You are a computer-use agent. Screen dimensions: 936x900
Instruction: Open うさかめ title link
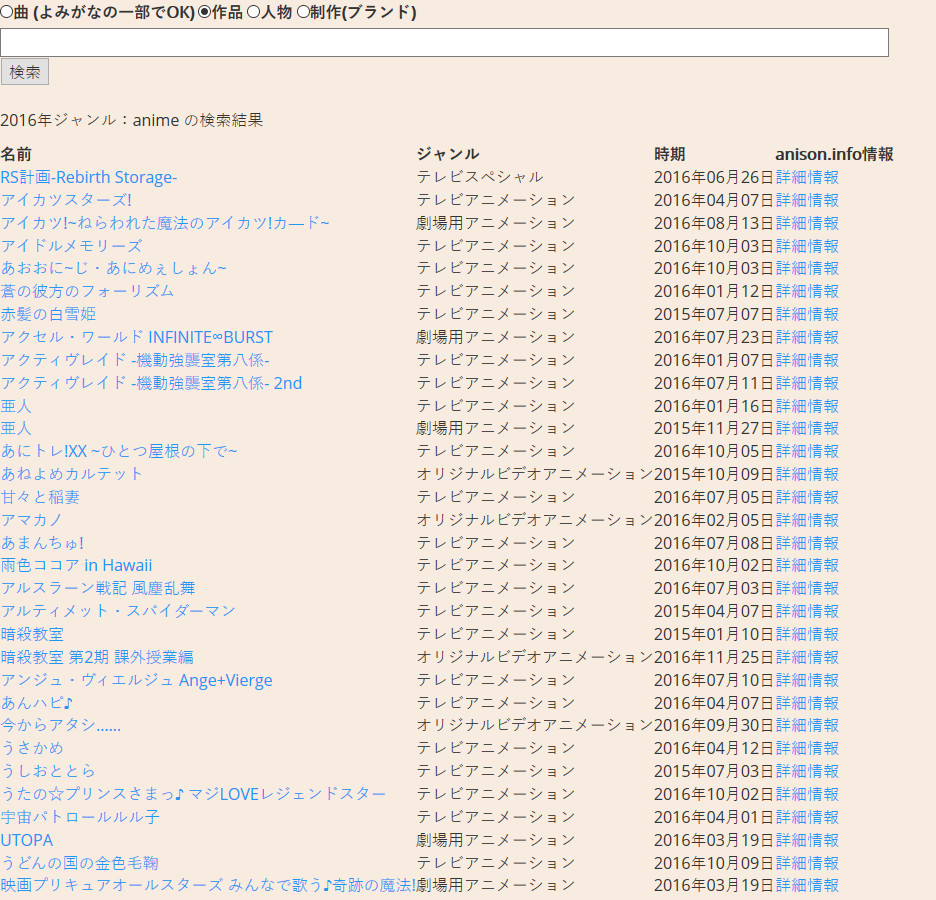click(x=32, y=748)
